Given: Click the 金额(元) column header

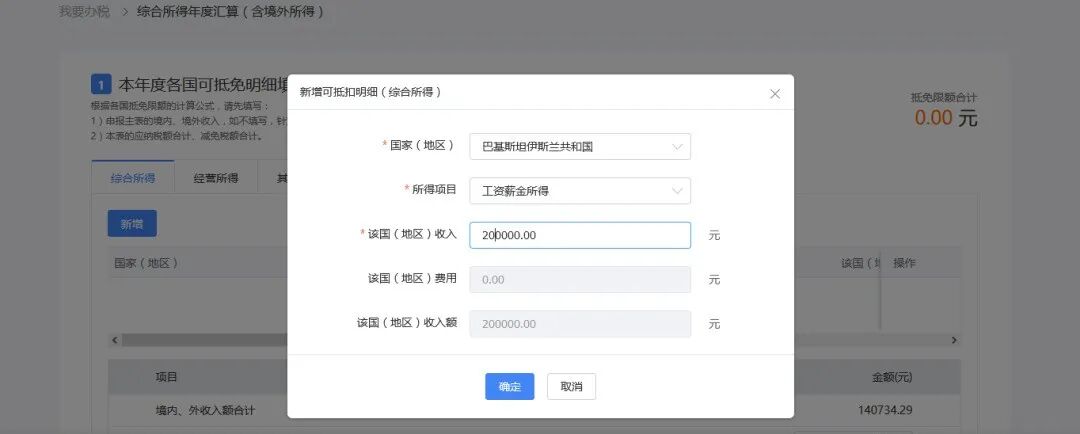Looking at the screenshot, I should pos(892,377).
